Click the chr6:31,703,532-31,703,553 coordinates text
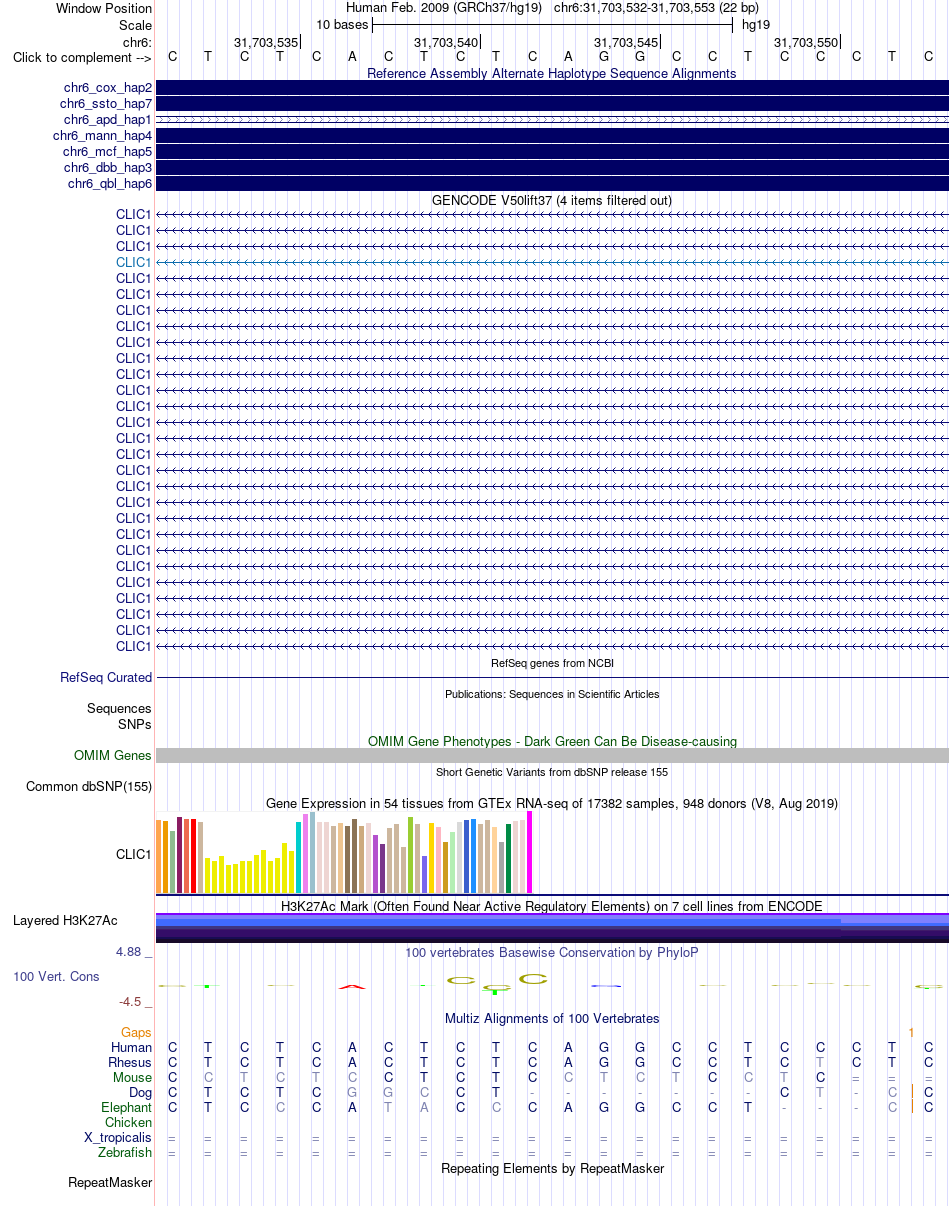The width and height of the screenshot is (950, 1206). pyautogui.click(x=656, y=8)
